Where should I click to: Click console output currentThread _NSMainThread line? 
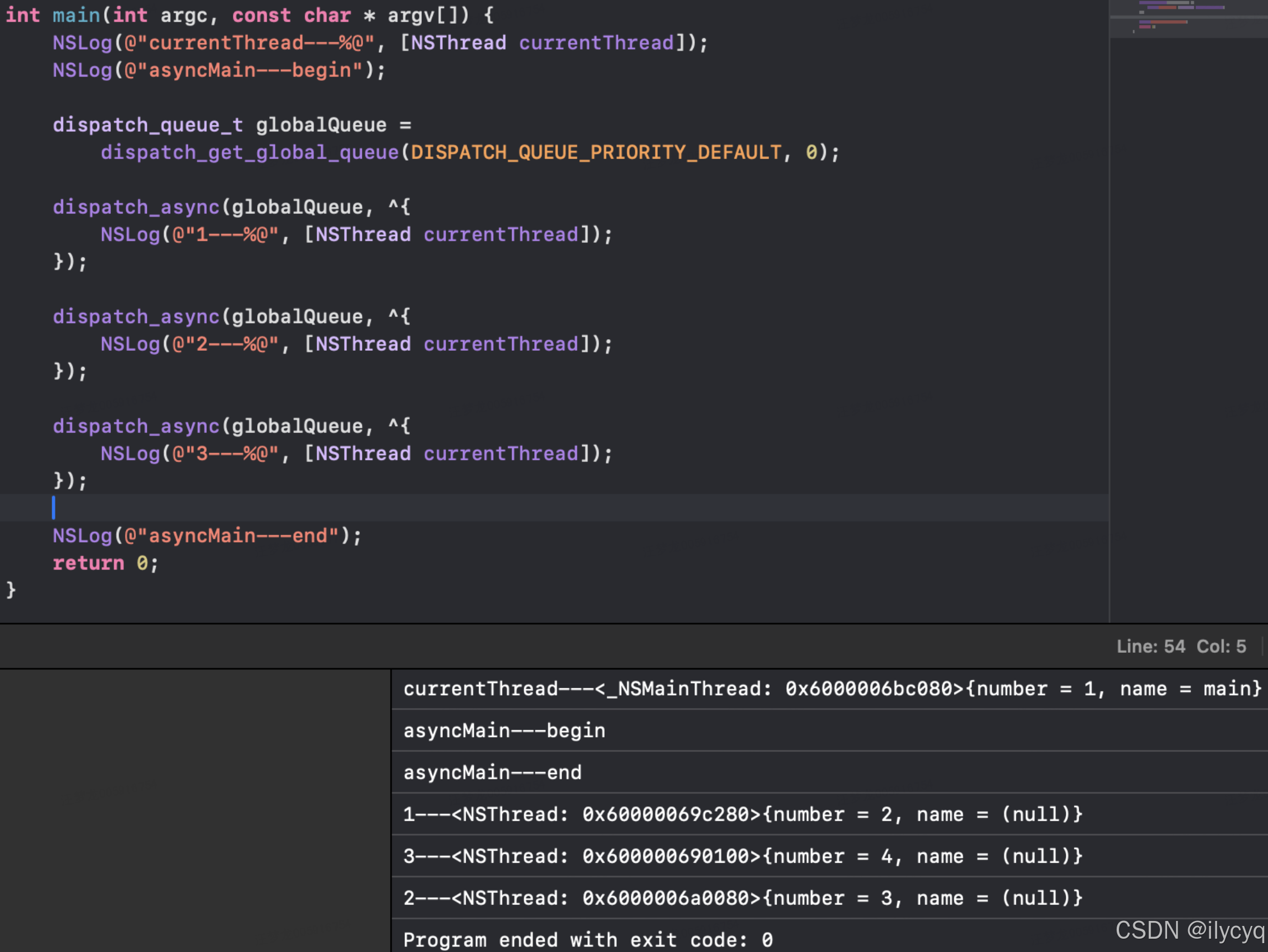click(832, 688)
